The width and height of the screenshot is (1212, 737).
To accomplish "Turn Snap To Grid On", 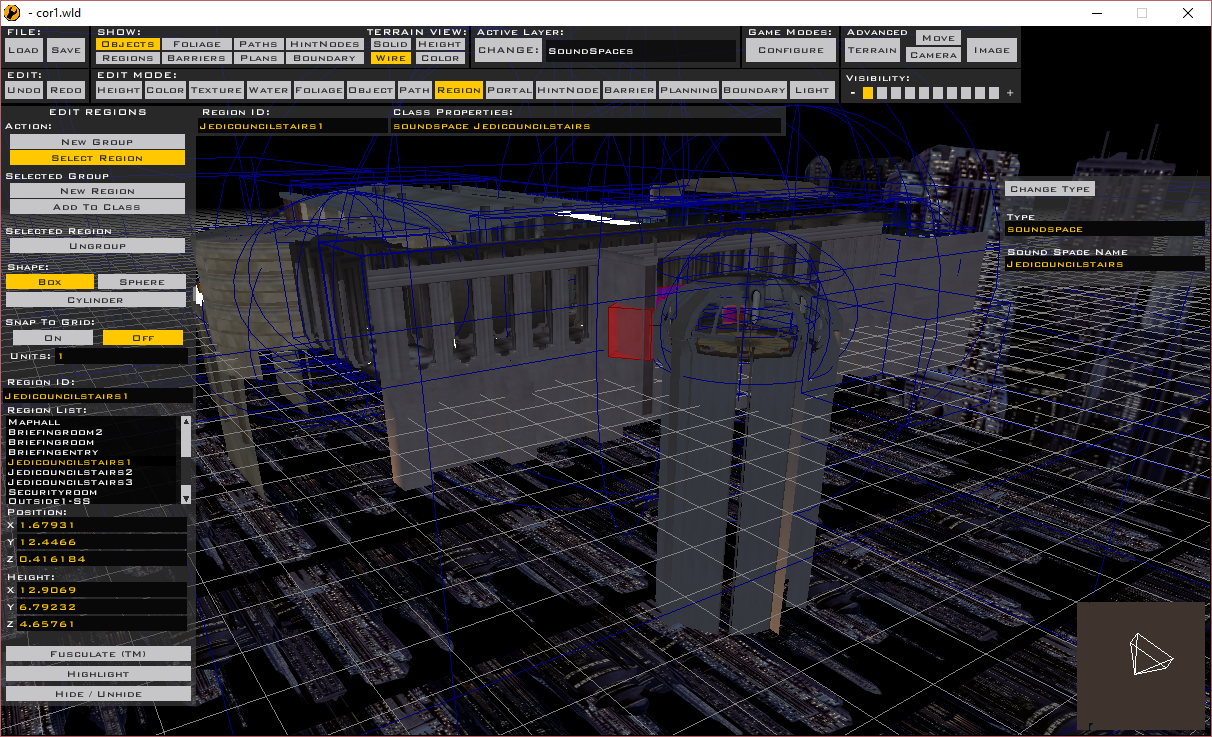I will tap(53, 338).
